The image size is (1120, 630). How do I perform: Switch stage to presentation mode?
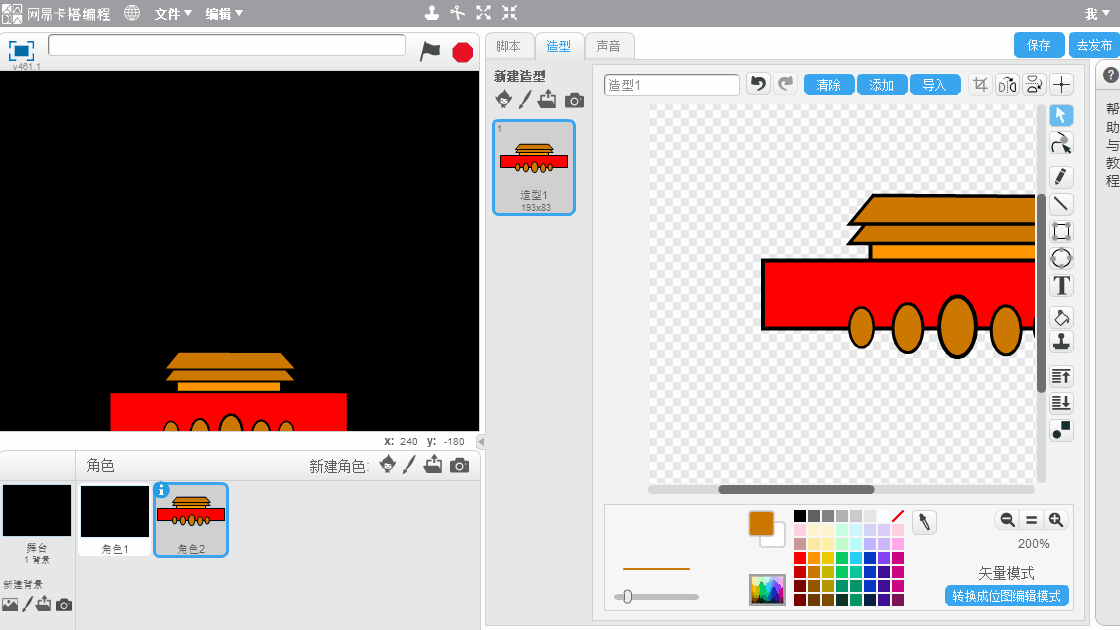pos(21,51)
